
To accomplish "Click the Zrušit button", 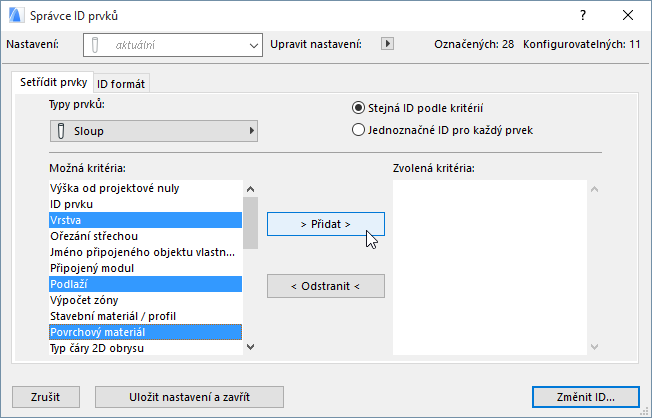I will pyautogui.click(x=44, y=397).
